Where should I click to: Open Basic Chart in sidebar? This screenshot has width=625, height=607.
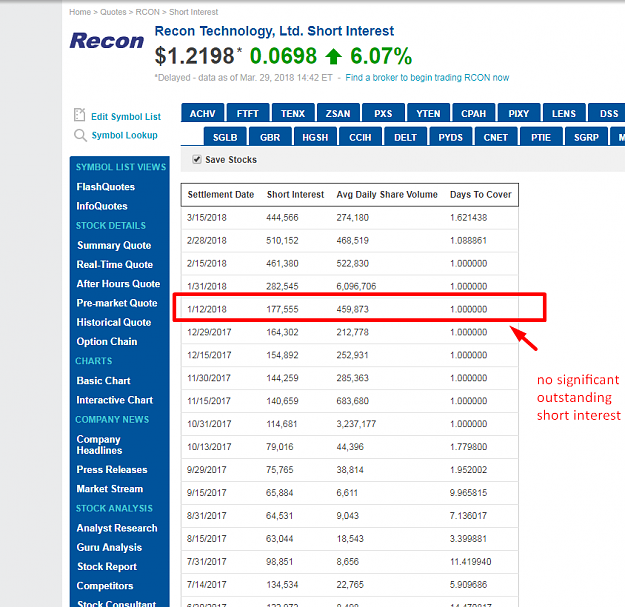point(103,381)
